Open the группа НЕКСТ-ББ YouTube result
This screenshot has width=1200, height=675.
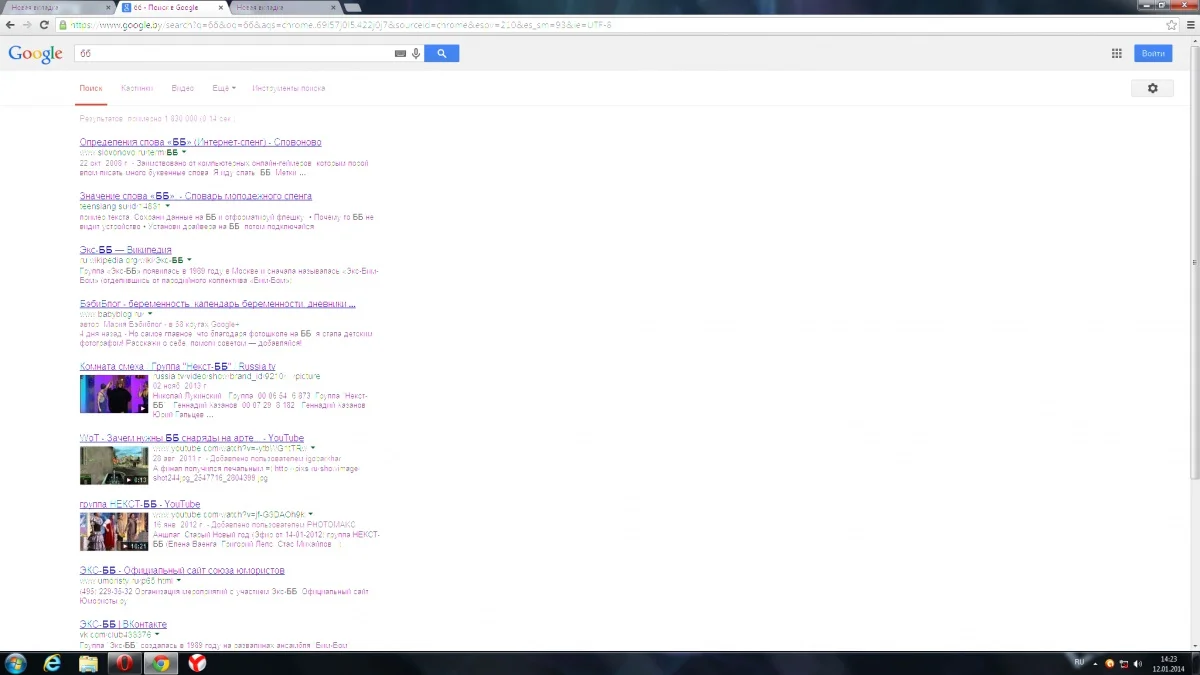pyautogui.click(x=140, y=504)
